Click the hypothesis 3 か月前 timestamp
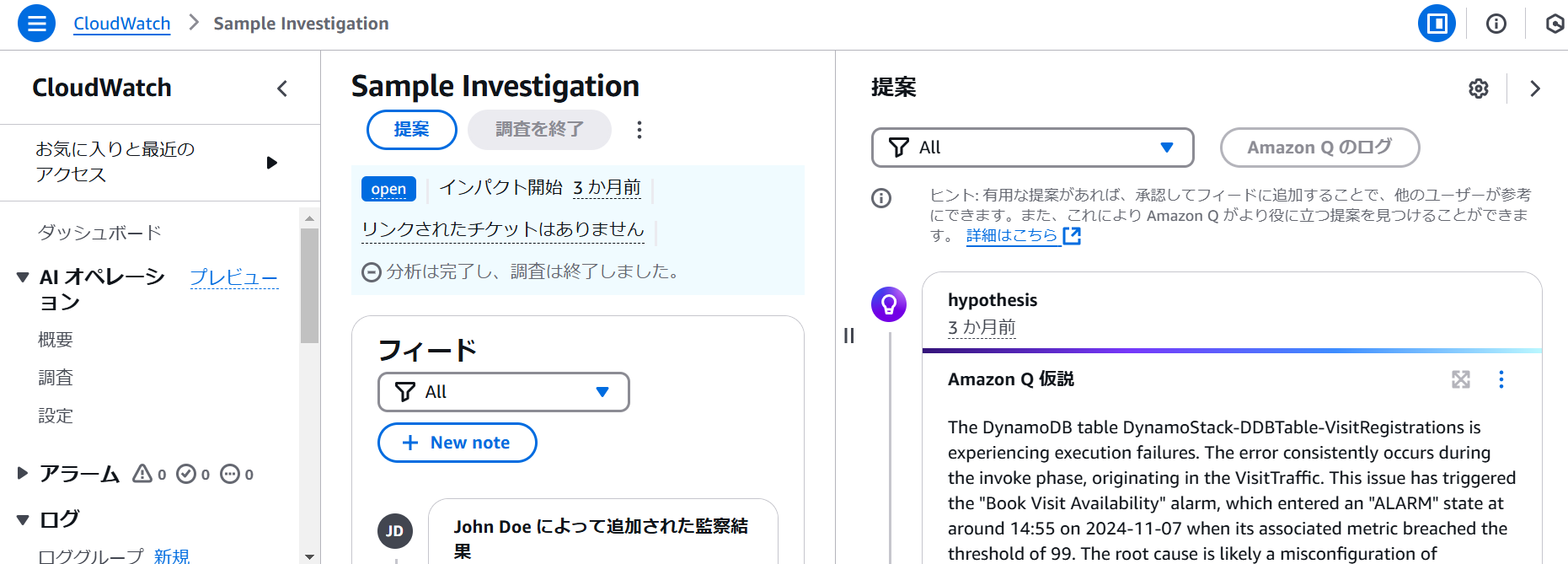The width and height of the screenshot is (1568, 564). [982, 327]
